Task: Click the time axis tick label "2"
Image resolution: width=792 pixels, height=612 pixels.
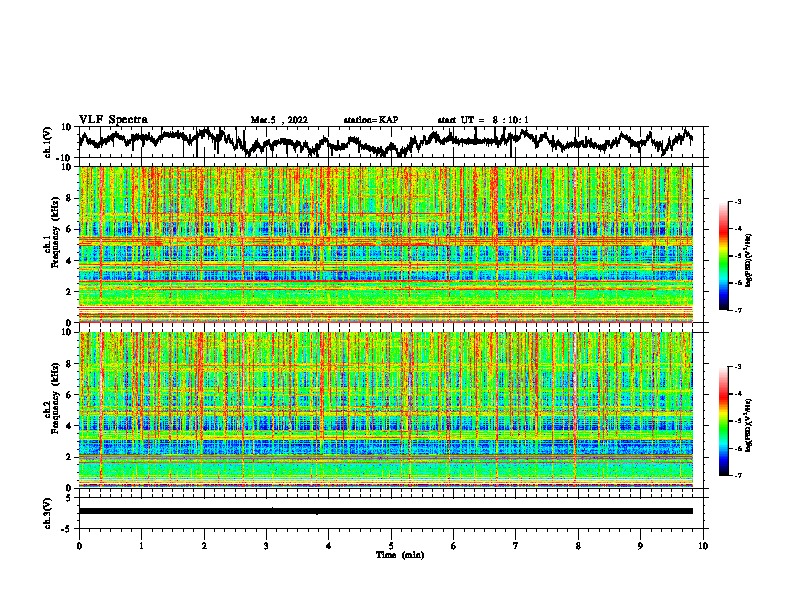Action: [204, 546]
